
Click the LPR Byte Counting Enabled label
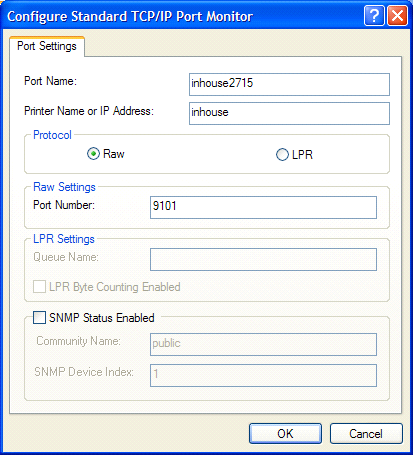115,287
